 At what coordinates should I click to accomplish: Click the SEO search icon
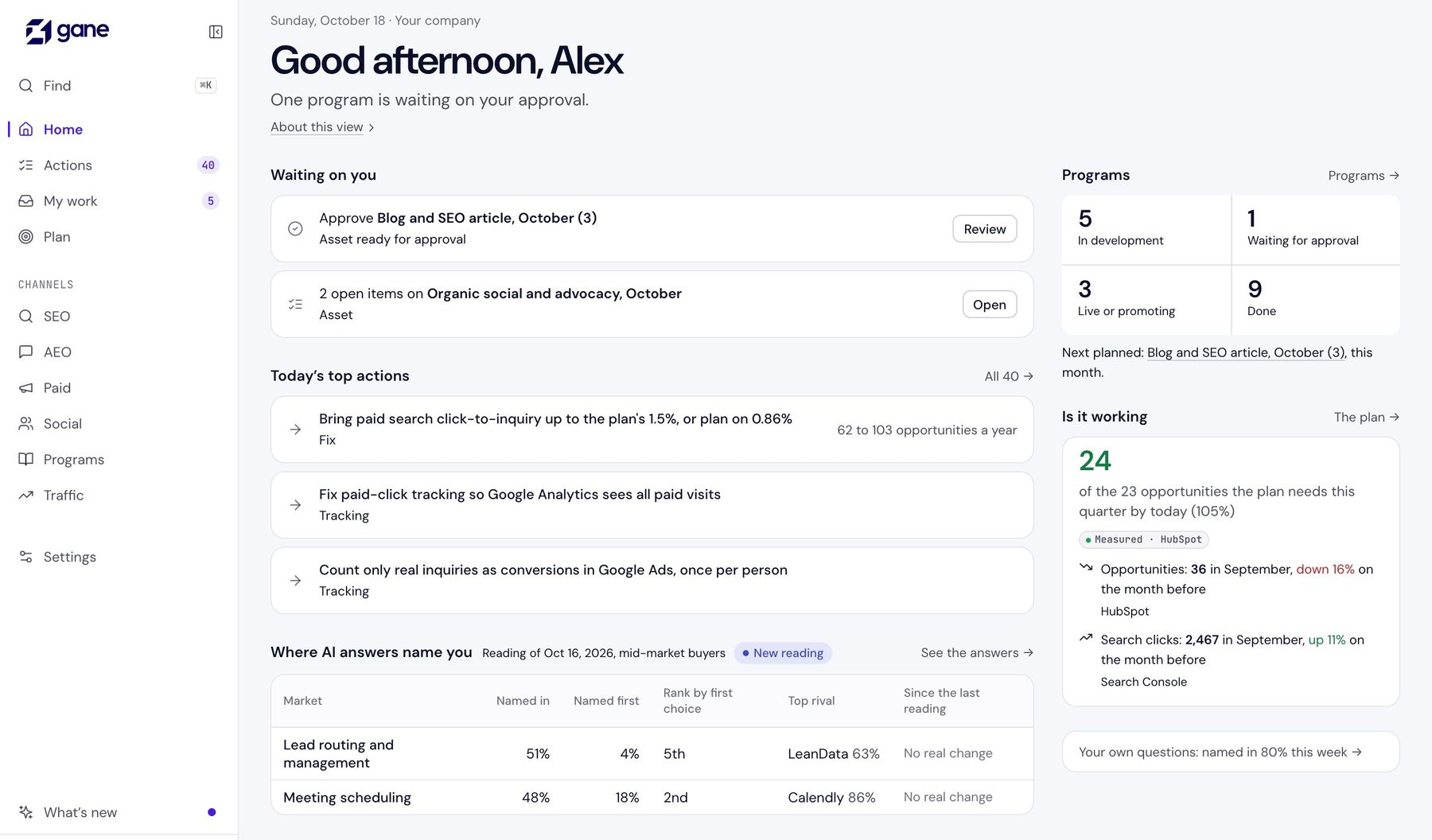pyautogui.click(x=26, y=317)
